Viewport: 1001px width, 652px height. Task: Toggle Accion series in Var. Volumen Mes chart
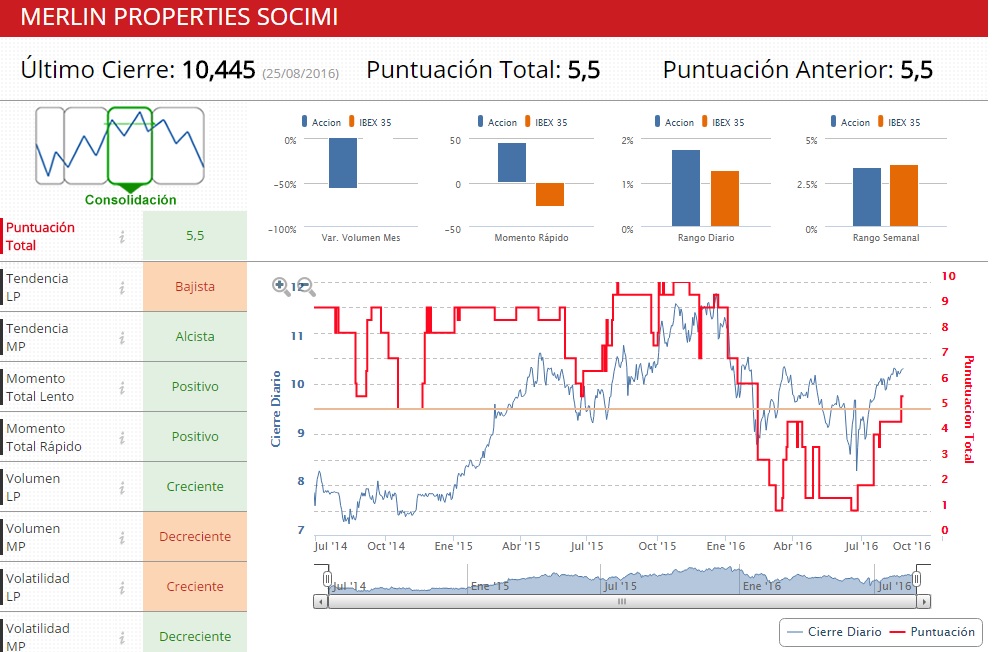(x=321, y=122)
